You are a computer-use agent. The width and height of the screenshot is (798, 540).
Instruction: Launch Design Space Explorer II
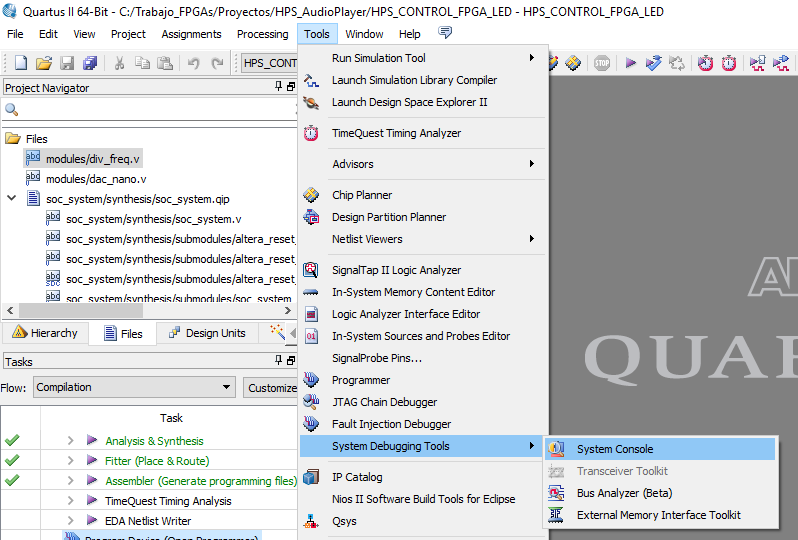[x=423, y=102]
